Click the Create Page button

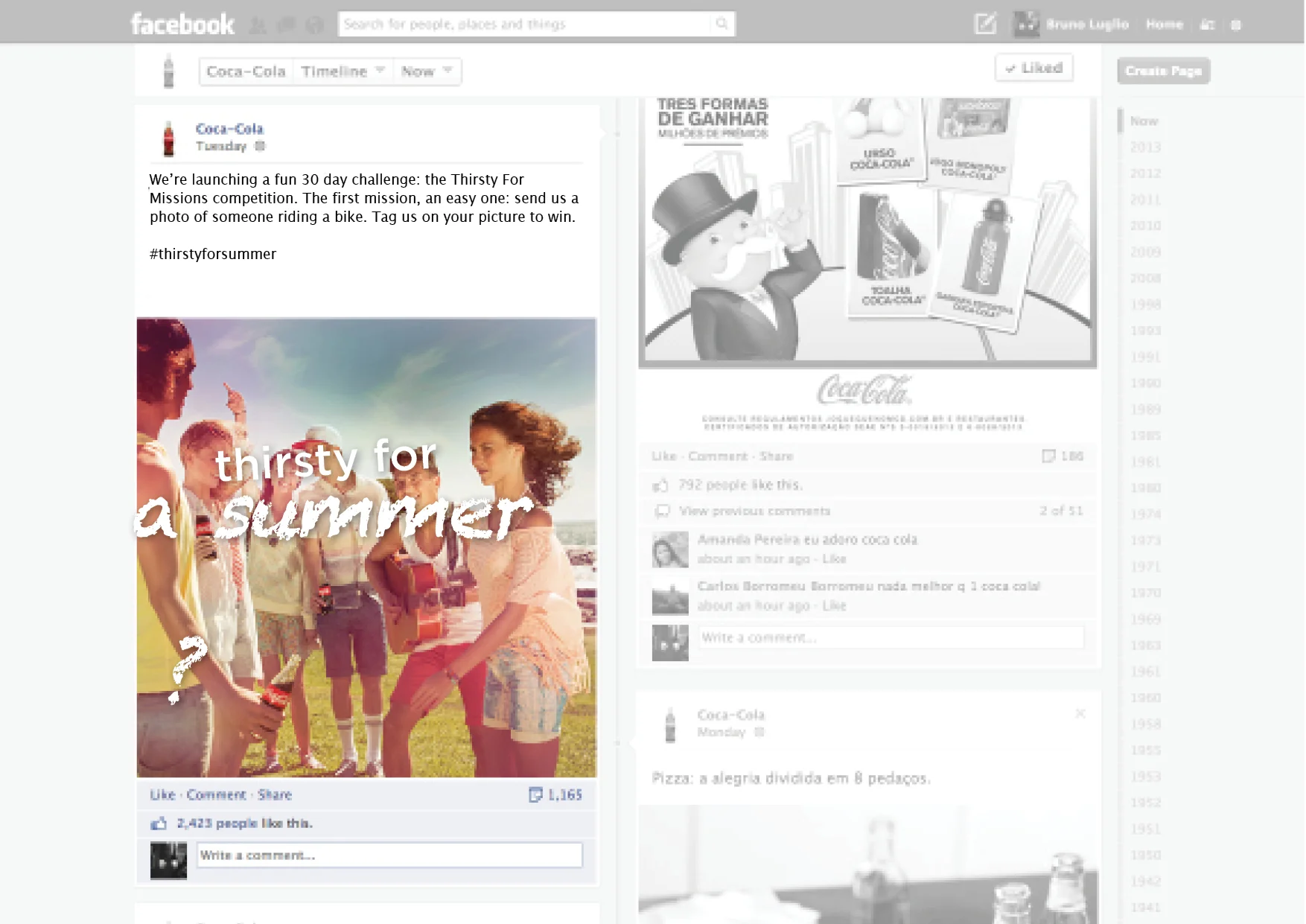click(1163, 71)
